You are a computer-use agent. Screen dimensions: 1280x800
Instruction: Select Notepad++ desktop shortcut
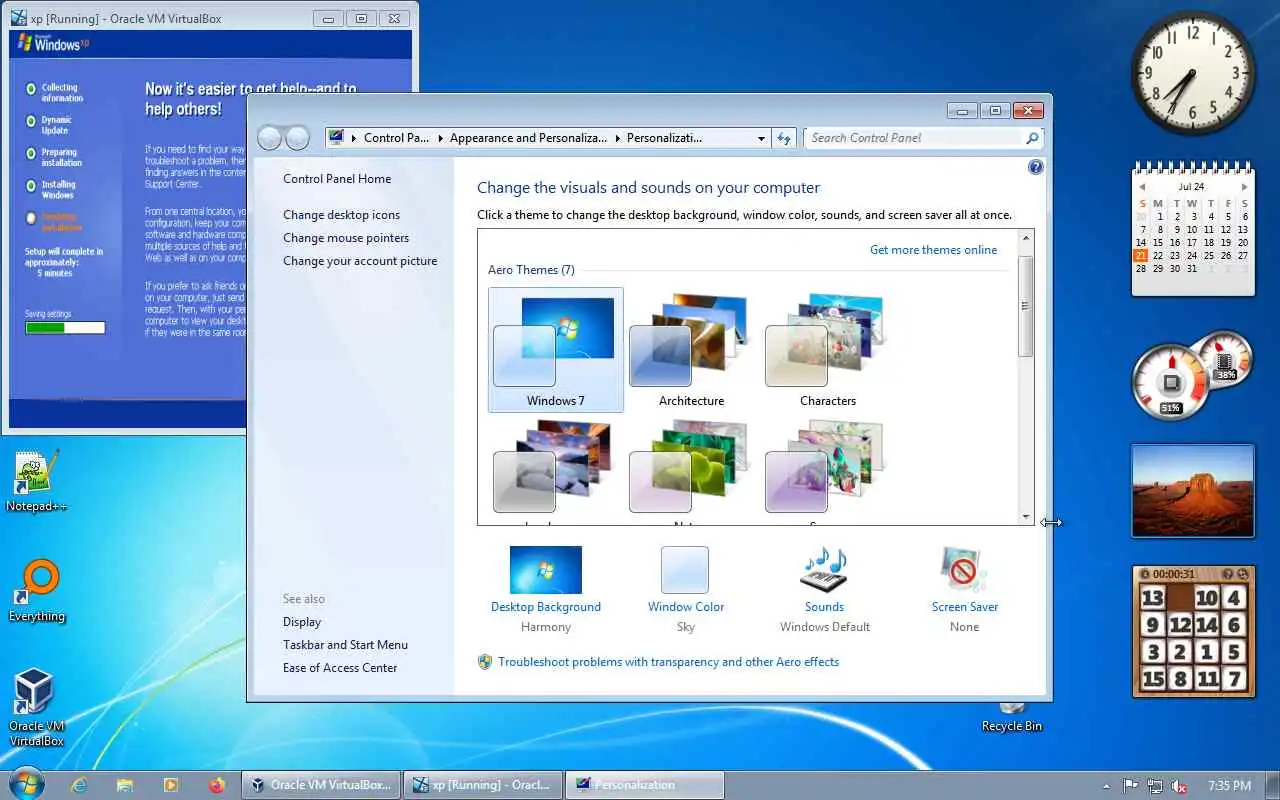[36, 481]
